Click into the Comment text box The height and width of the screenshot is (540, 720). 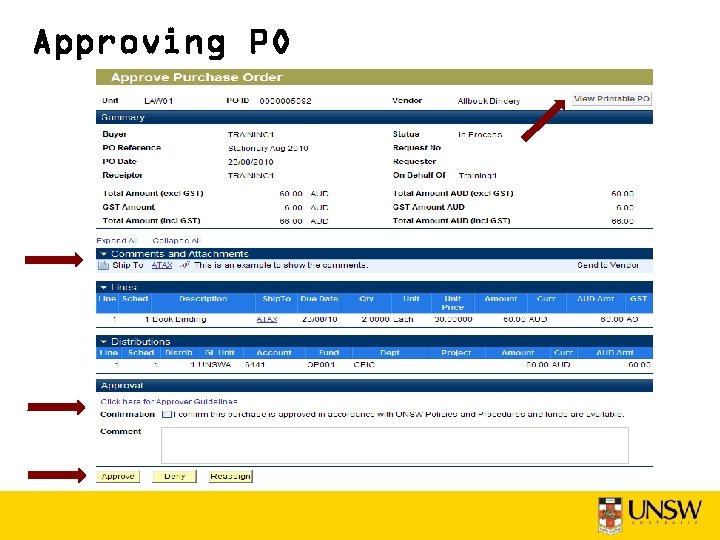click(x=395, y=445)
